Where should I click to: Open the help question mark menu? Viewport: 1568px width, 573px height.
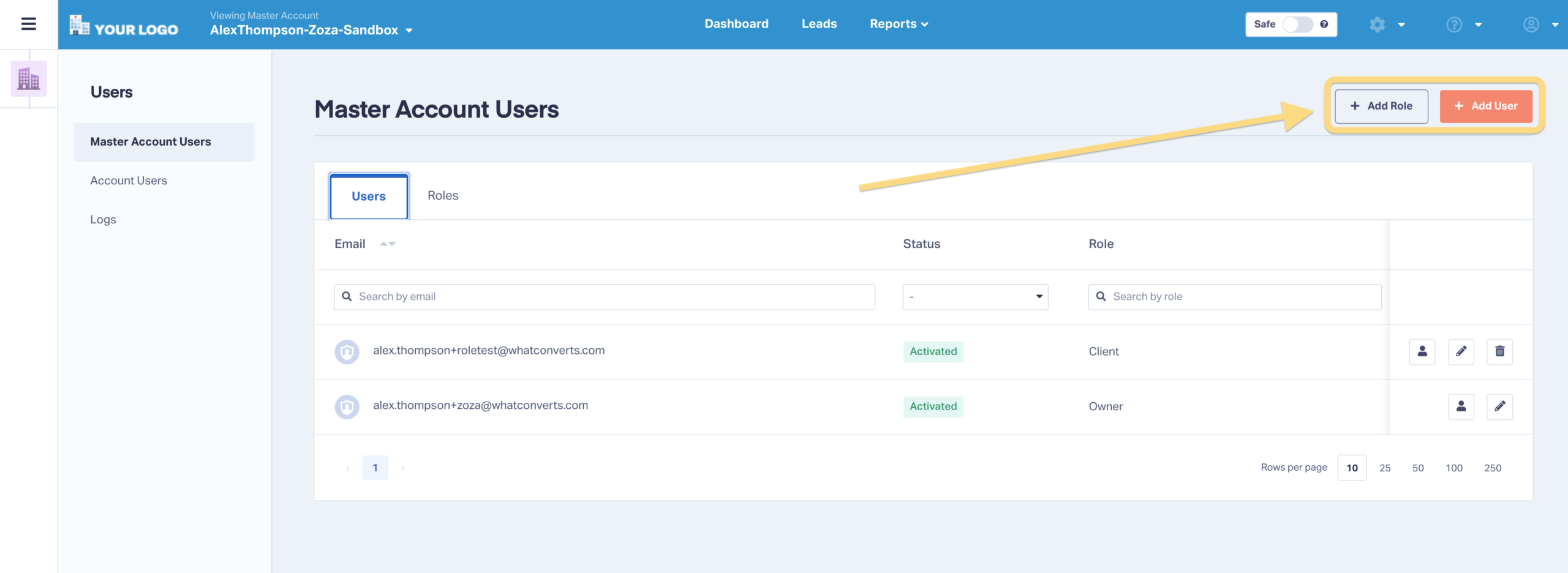pos(1454,24)
